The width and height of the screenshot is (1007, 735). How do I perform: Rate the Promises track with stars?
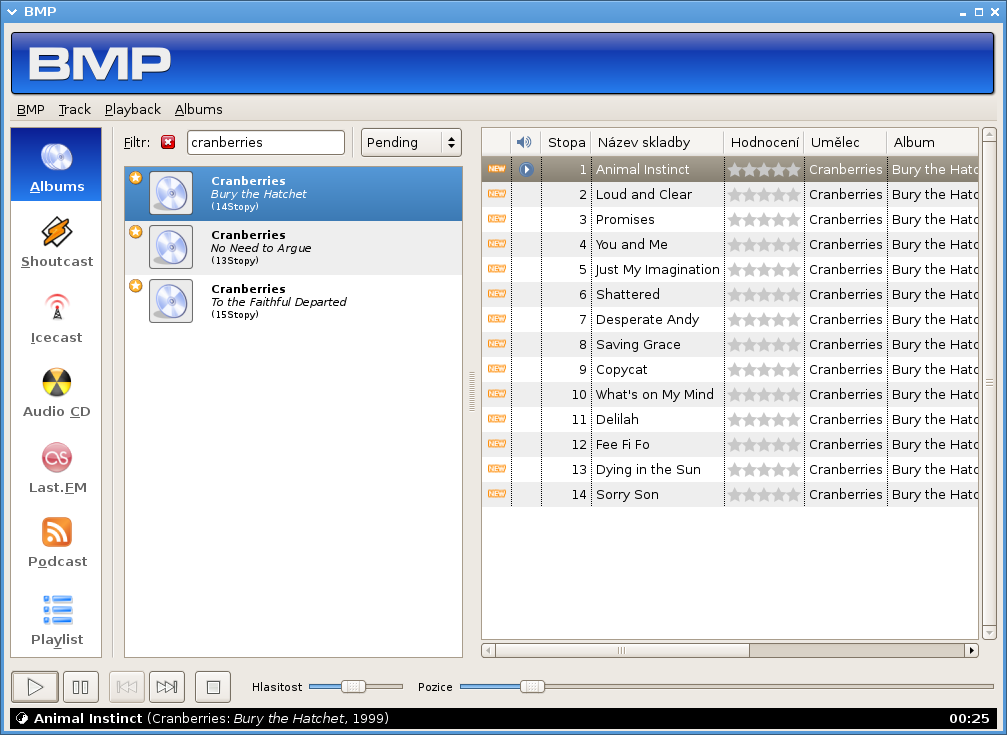click(x=764, y=220)
